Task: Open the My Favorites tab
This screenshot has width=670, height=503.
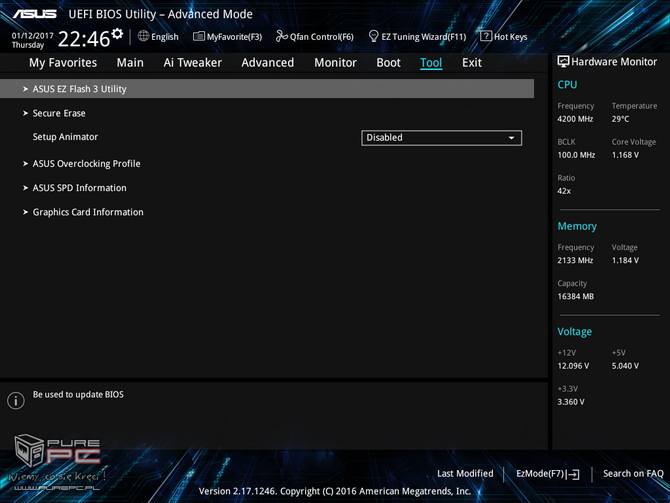Action: (x=63, y=63)
